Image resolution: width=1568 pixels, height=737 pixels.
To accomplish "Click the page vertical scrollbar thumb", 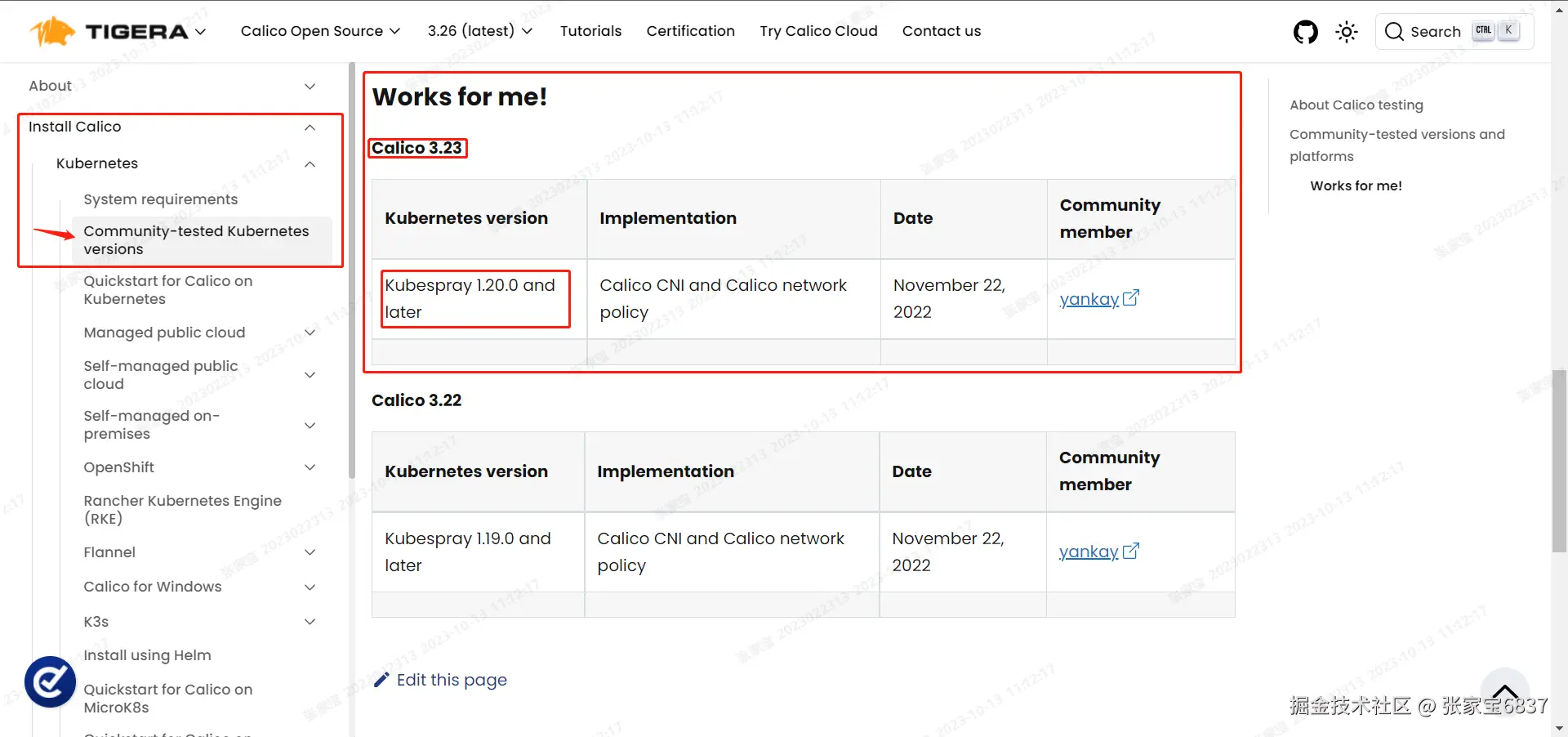I will click(x=1559, y=461).
